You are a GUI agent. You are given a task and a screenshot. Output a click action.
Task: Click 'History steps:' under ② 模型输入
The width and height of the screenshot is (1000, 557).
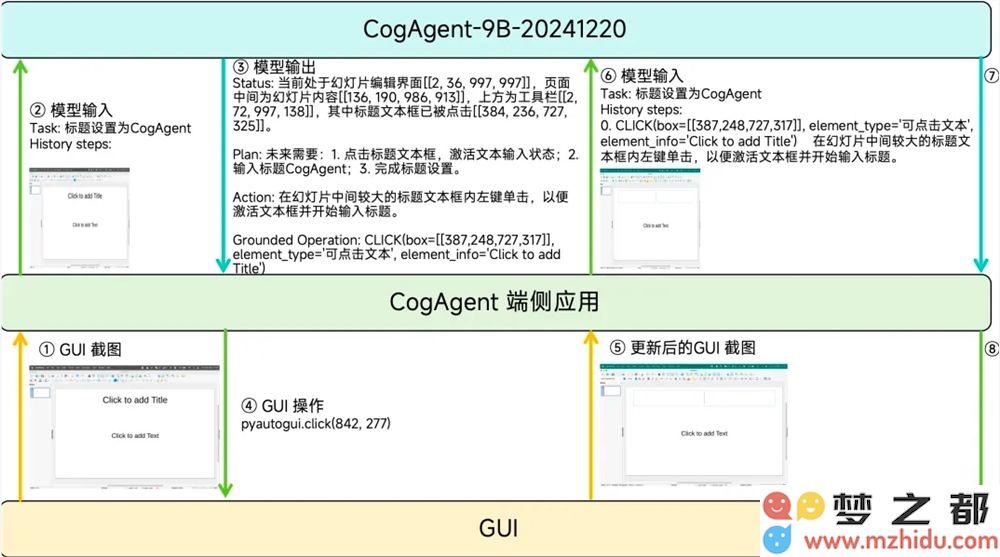[70, 144]
